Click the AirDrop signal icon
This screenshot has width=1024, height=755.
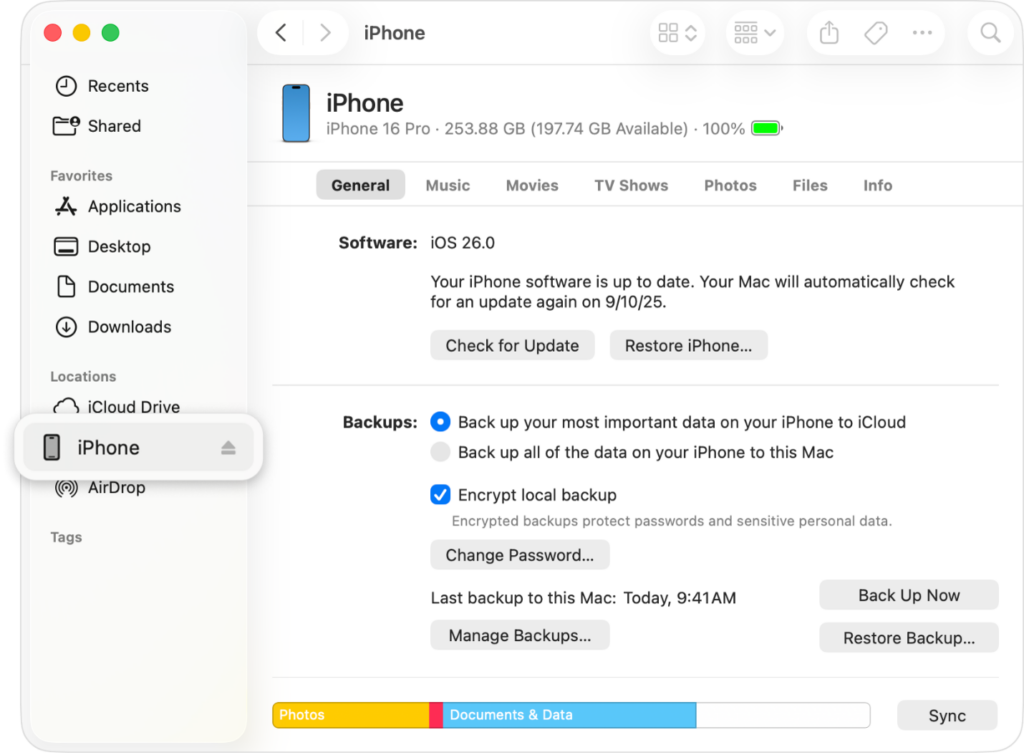point(66,488)
